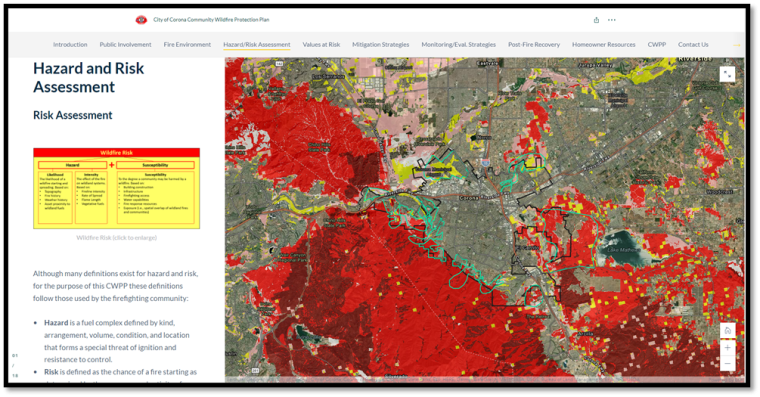
Task: Open the three-dots more options menu
Action: click(x=612, y=20)
